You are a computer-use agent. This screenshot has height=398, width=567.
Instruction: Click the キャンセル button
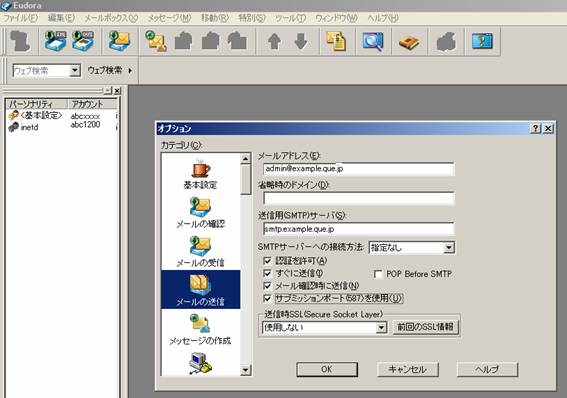[408, 369]
